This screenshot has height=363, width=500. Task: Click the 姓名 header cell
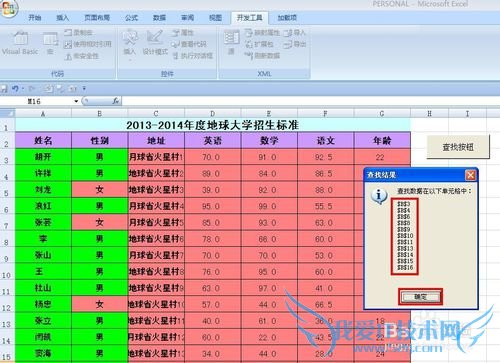43,141
